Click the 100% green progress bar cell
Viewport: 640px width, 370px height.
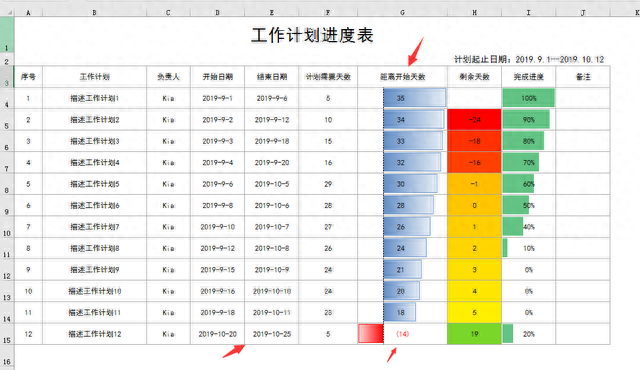pyautogui.click(x=529, y=98)
